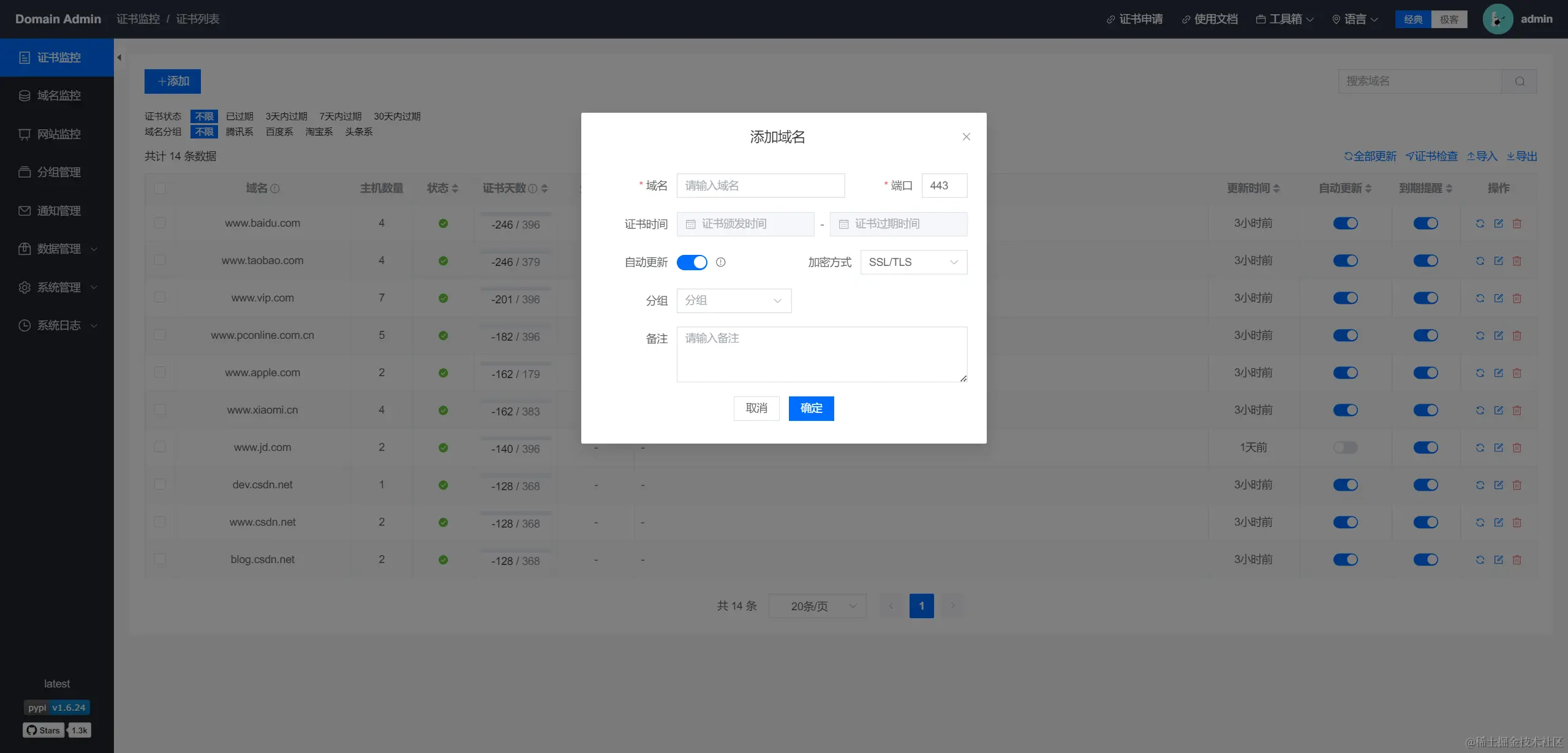This screenshot has height=753, width=1568.
Task: Enable auto update toggle for www.jd.com
Action: pos(1345,448)
